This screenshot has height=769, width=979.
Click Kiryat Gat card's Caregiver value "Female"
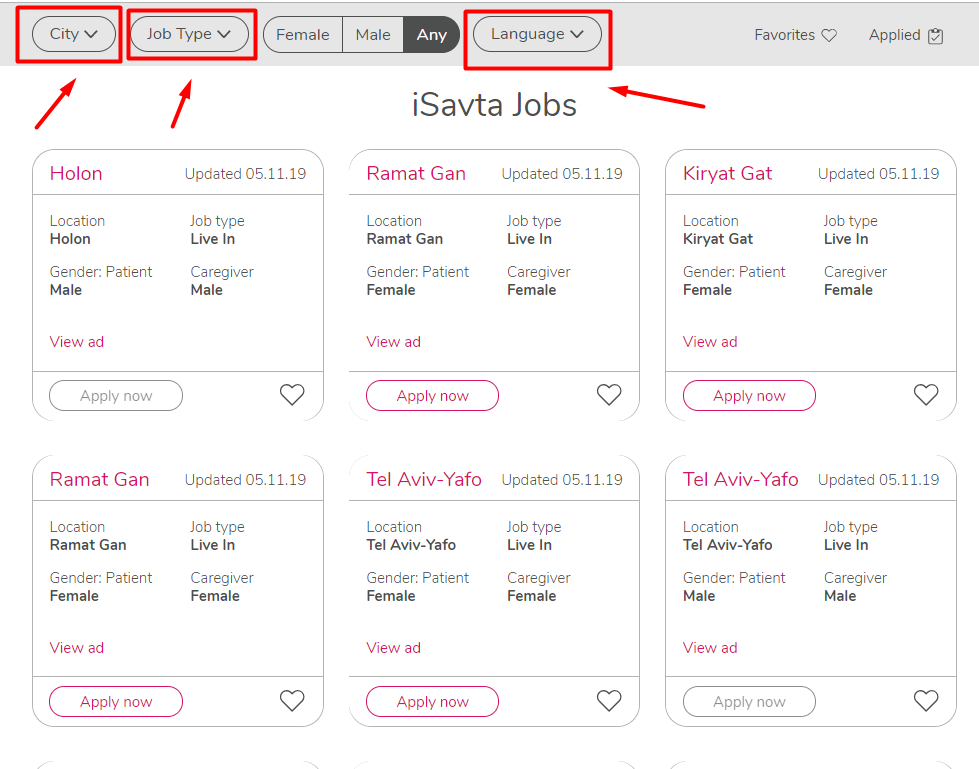[x=848, y=290]
